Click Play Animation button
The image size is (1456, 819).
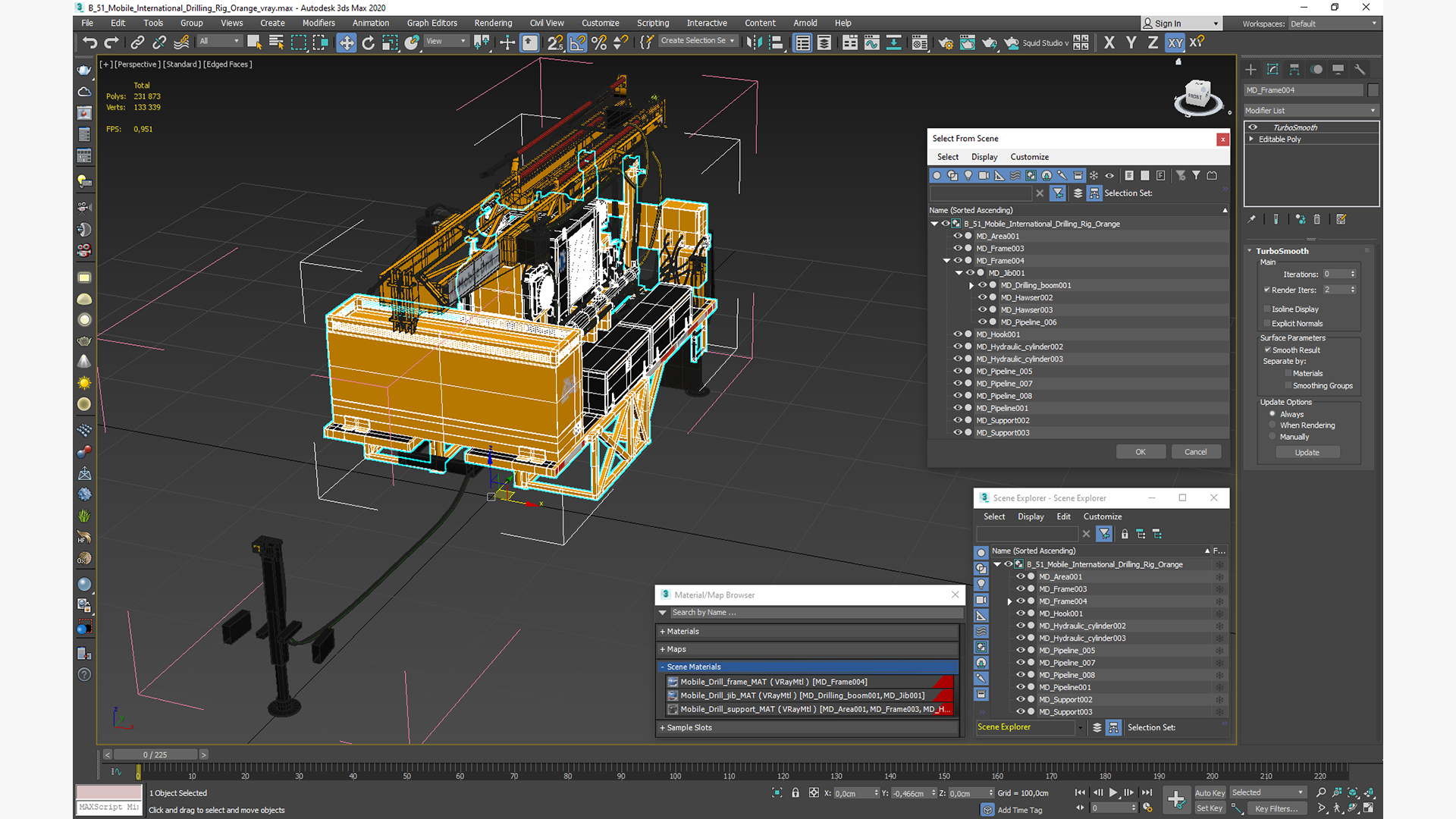coord(1113,792)
